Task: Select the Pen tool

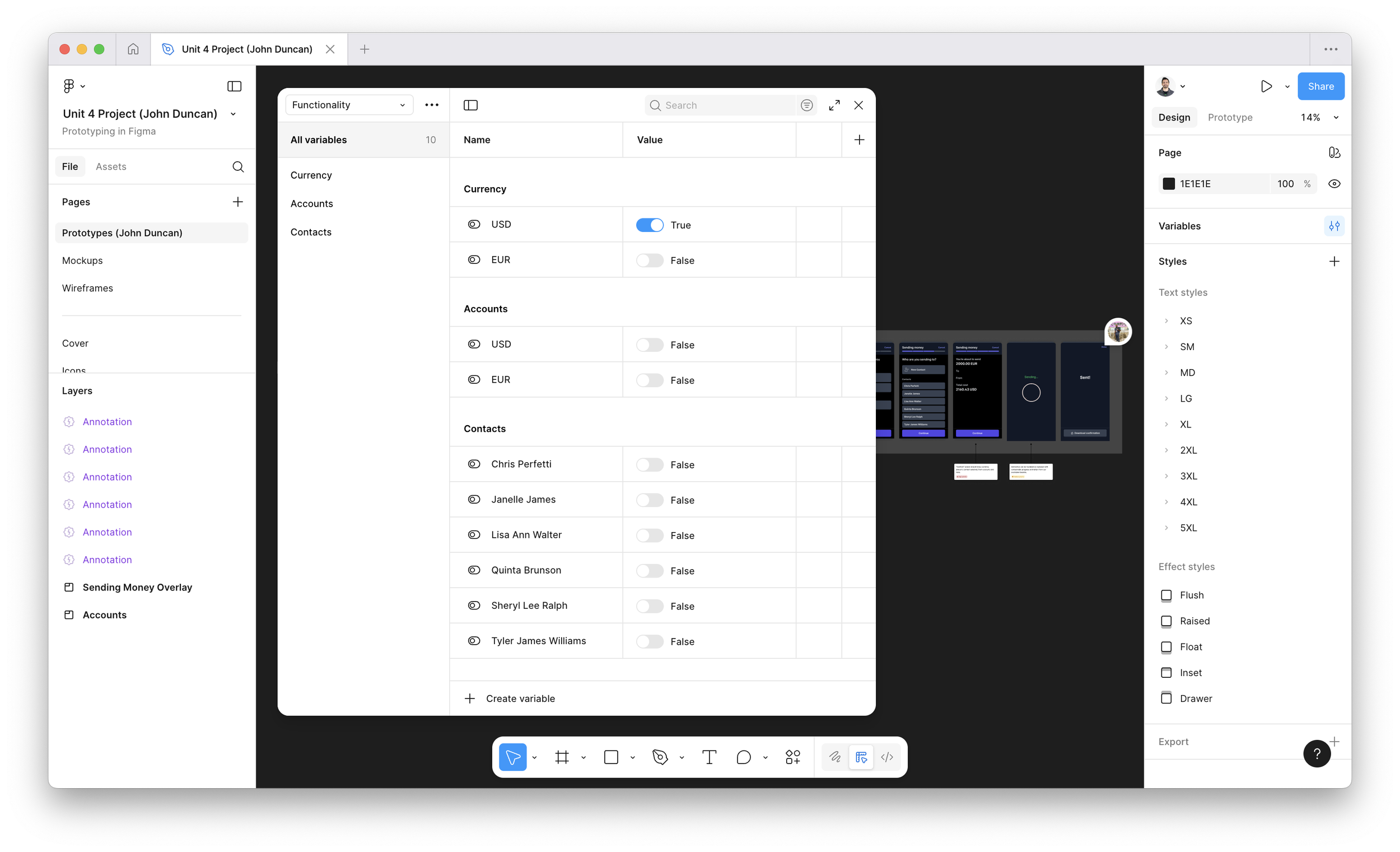Action: coord(660,757)
